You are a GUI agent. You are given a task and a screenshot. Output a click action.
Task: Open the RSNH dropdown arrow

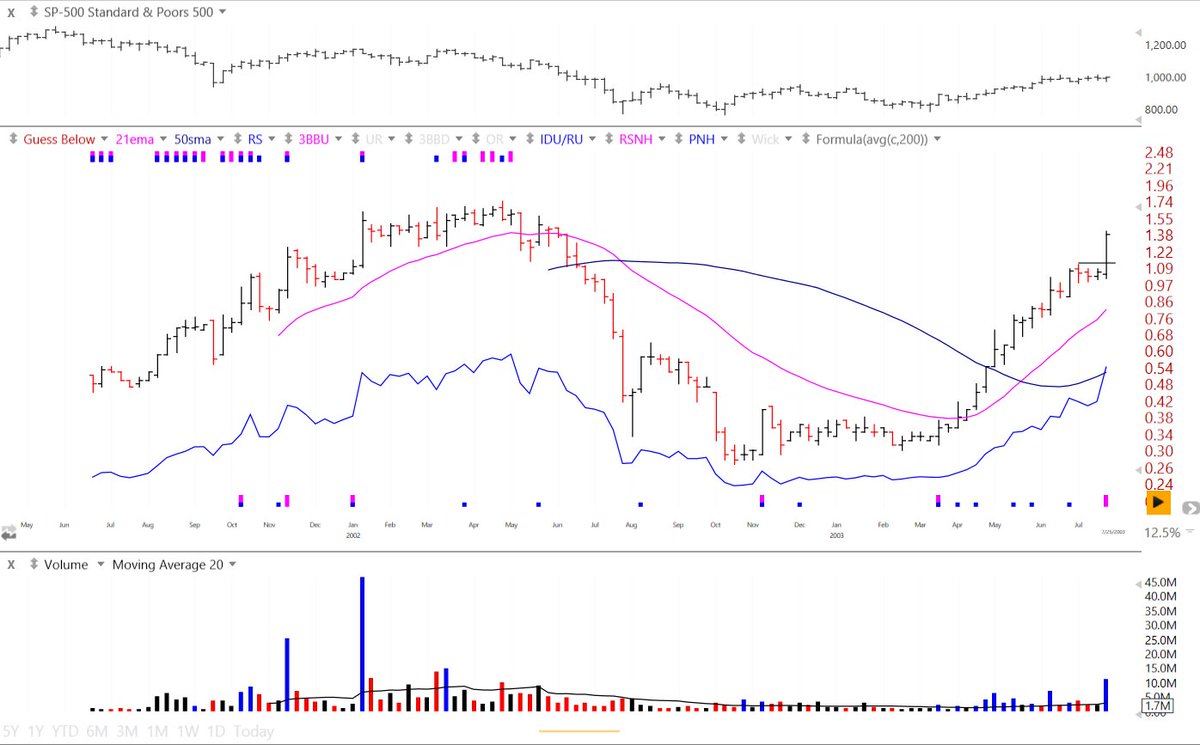point(664,139)
